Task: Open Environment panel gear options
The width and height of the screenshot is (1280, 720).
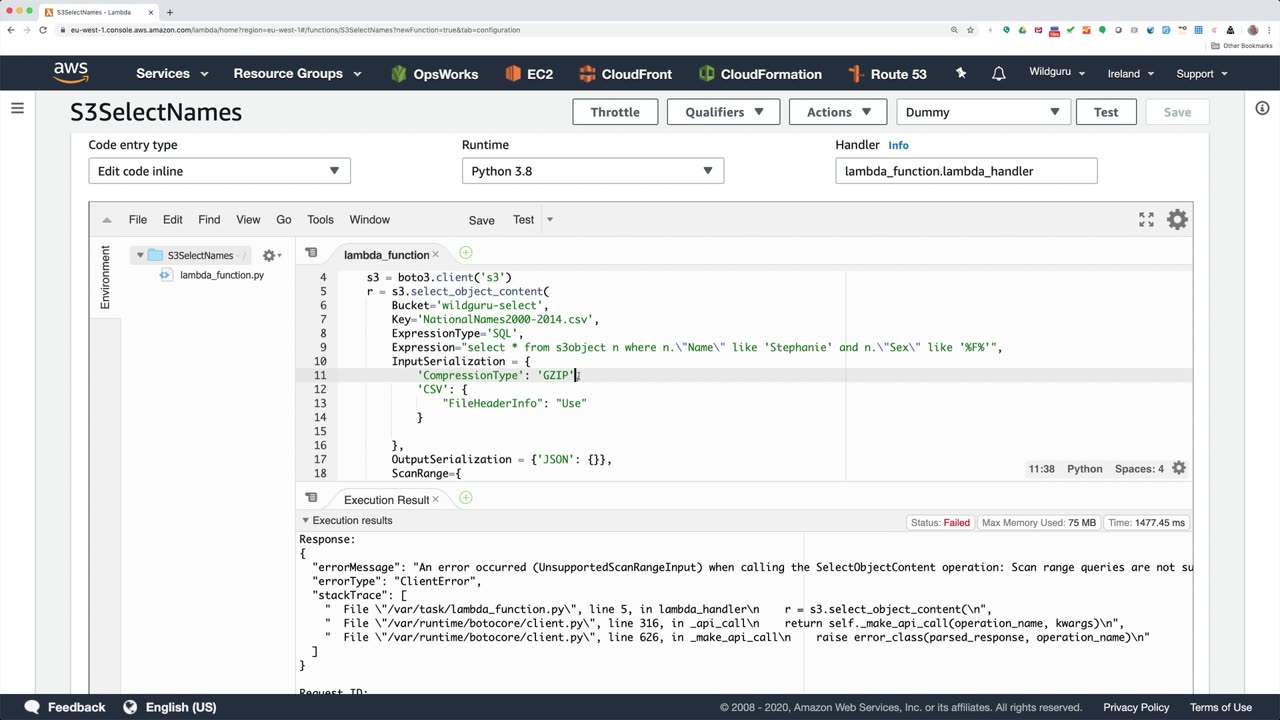Action: tap(270, 256)
